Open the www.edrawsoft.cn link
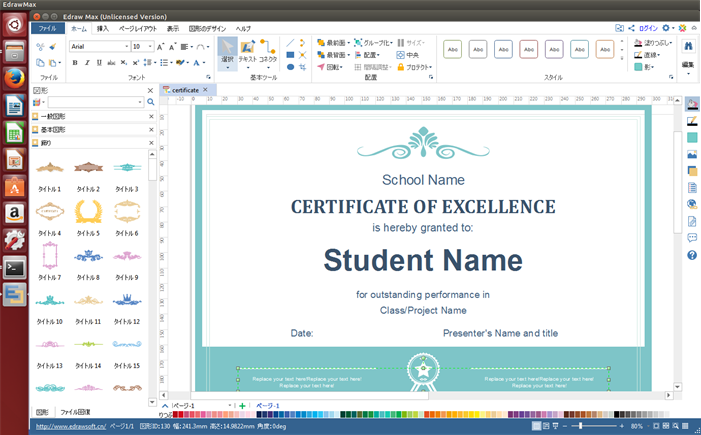Screen dimensions: 701x435 69,426
